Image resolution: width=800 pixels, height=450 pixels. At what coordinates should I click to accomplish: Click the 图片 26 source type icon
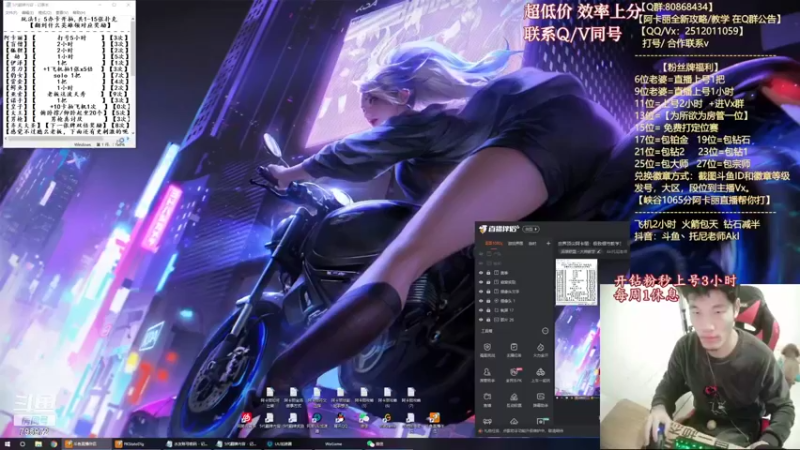[496, 319]
